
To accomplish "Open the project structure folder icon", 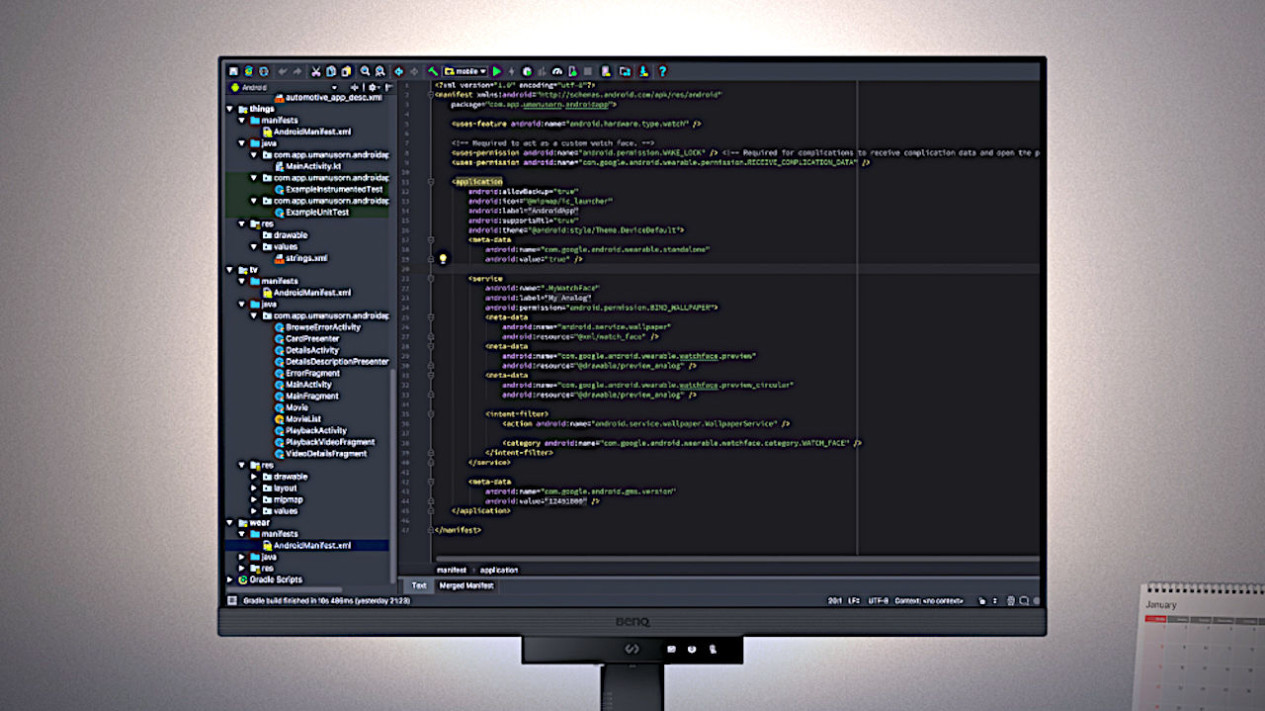I will pos(624,72).
